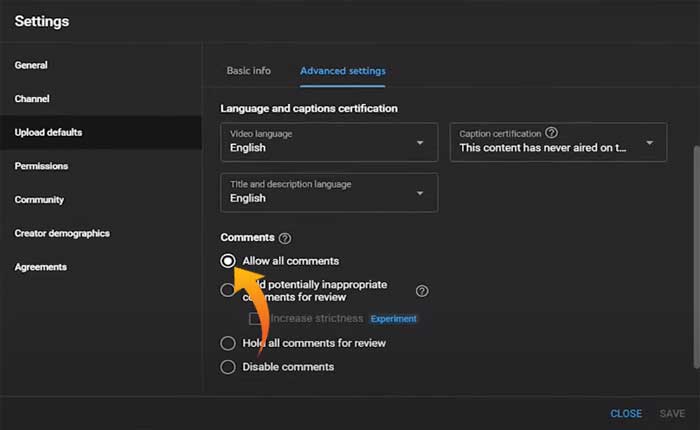Expand the Caption certification dropdown
Screen dimensions: 700x430
tap(557, 141)
